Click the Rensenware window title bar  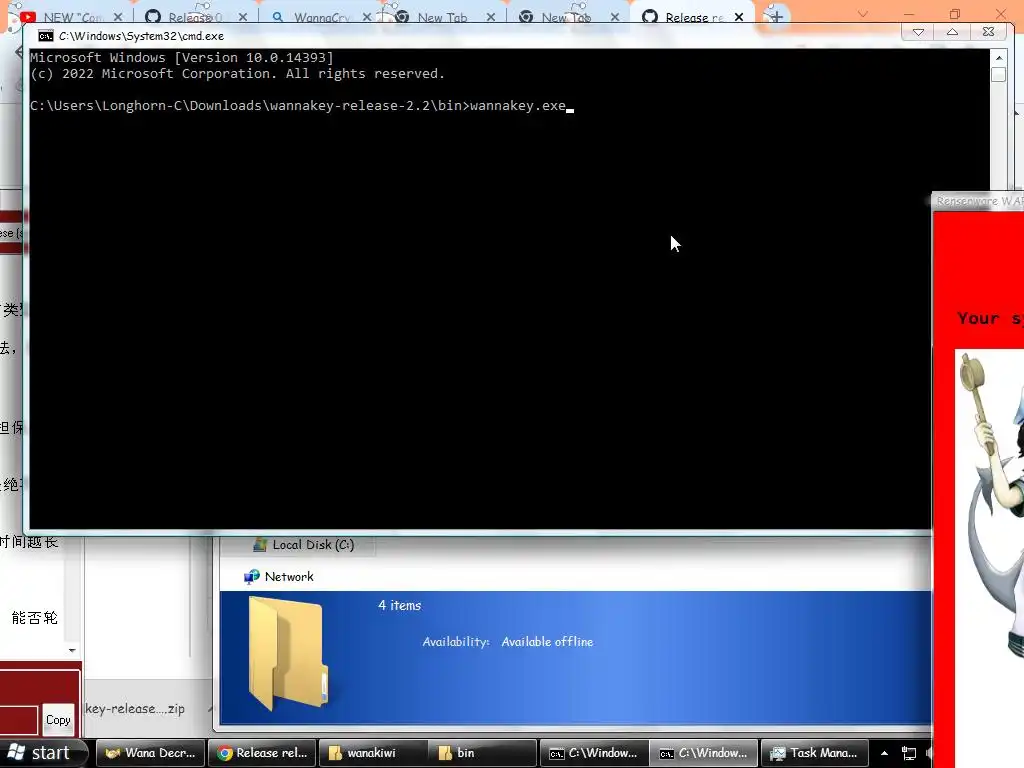click(978, 201)
